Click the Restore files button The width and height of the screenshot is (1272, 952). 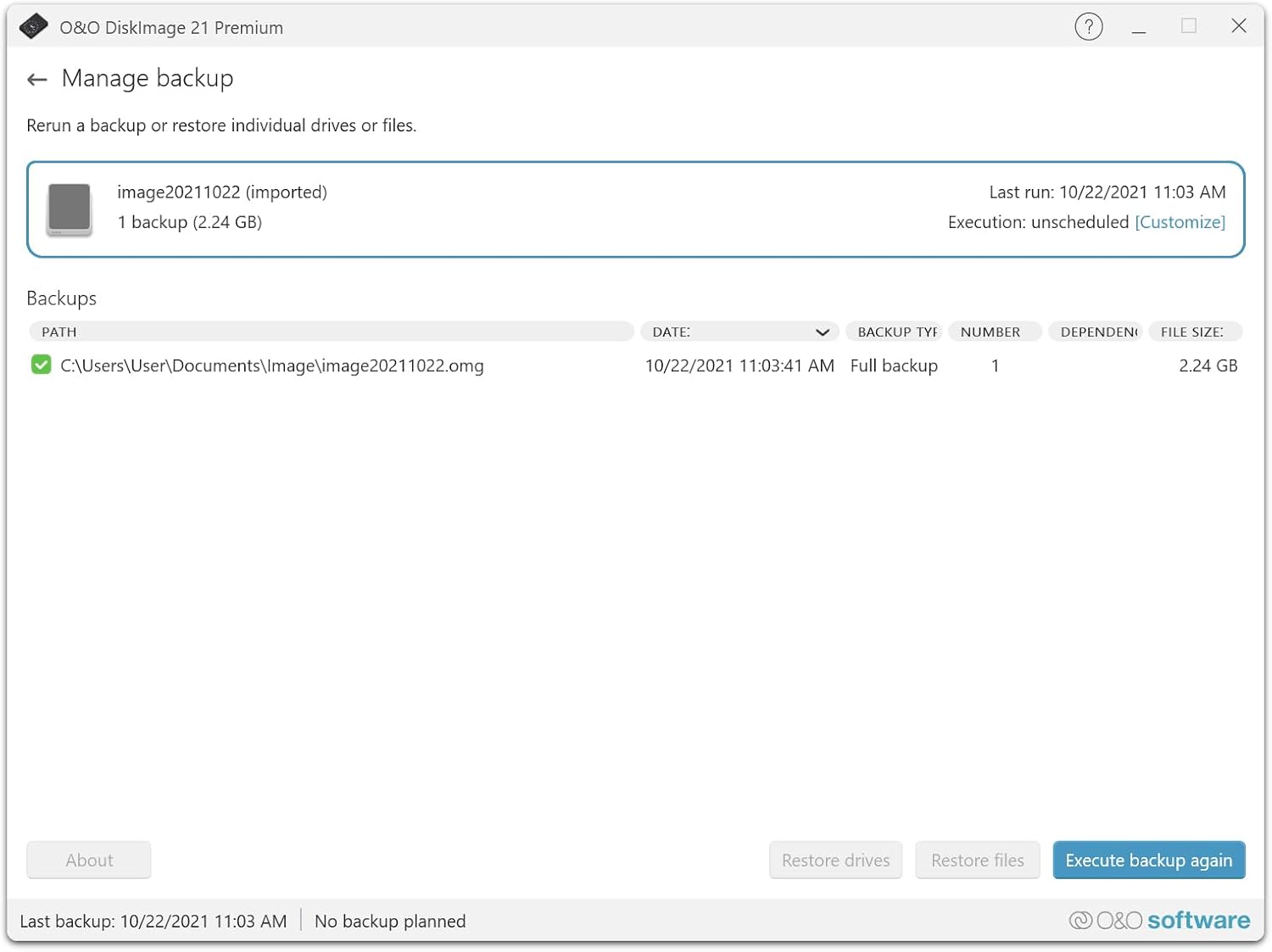pos(977,860)
